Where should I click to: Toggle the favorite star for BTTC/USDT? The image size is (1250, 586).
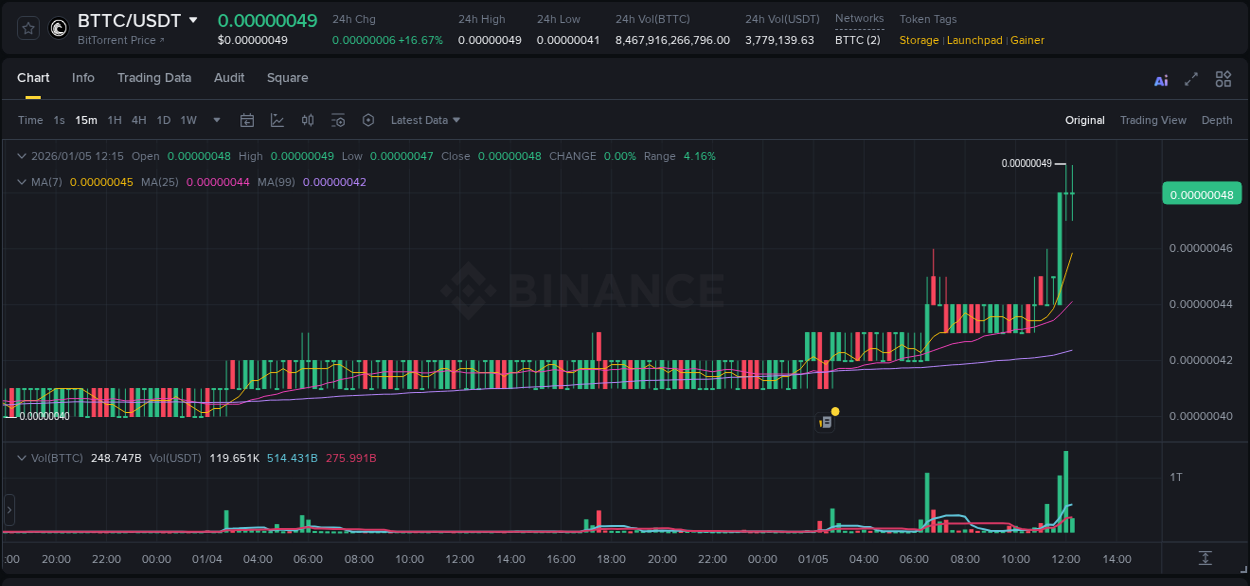click(27, 28)
